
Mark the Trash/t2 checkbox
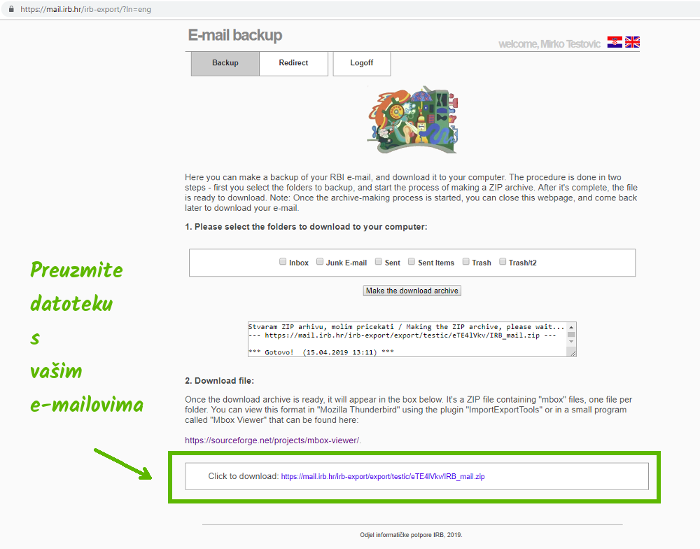502,262
